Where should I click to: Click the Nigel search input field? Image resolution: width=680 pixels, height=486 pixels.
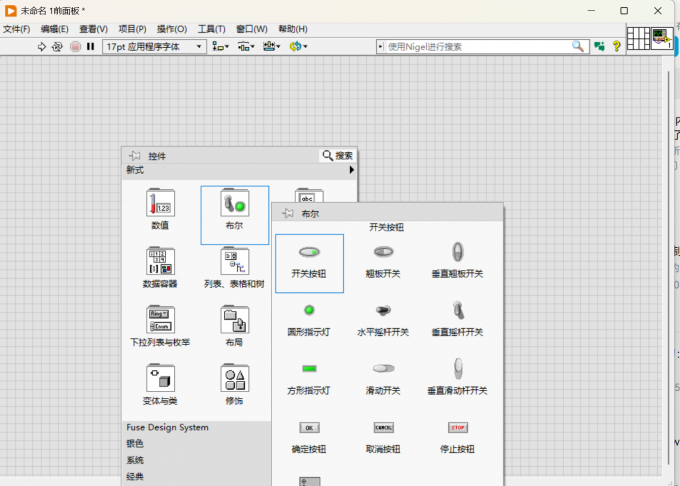tap(477, 46)
